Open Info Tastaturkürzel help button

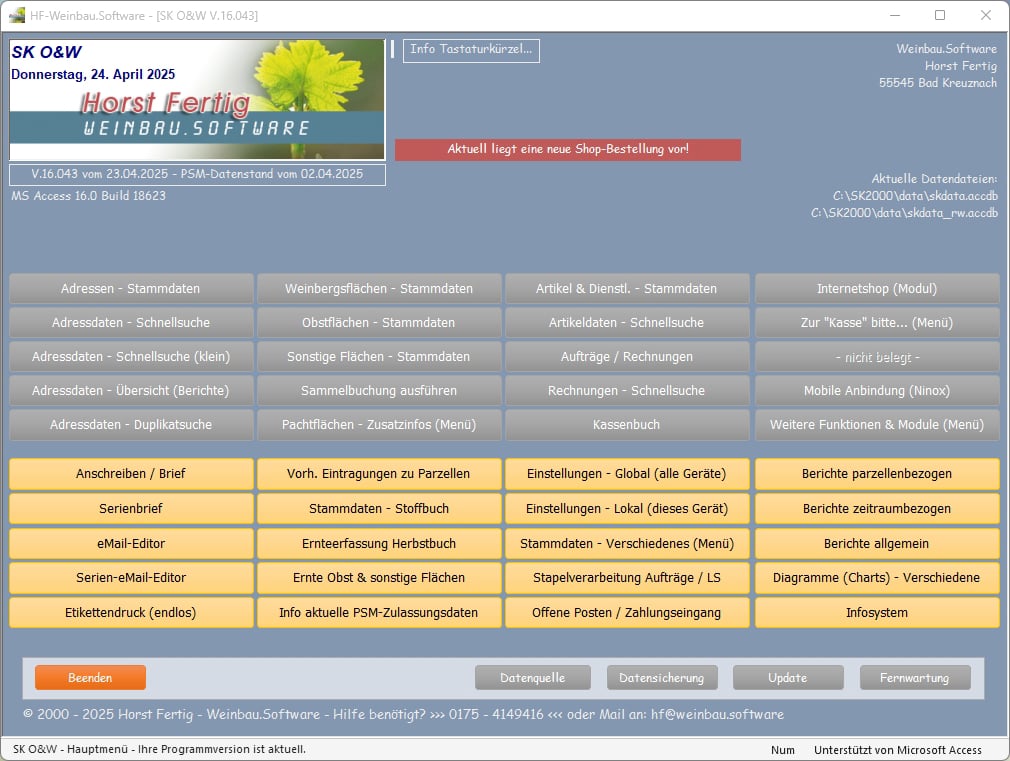tap(471, 50)
